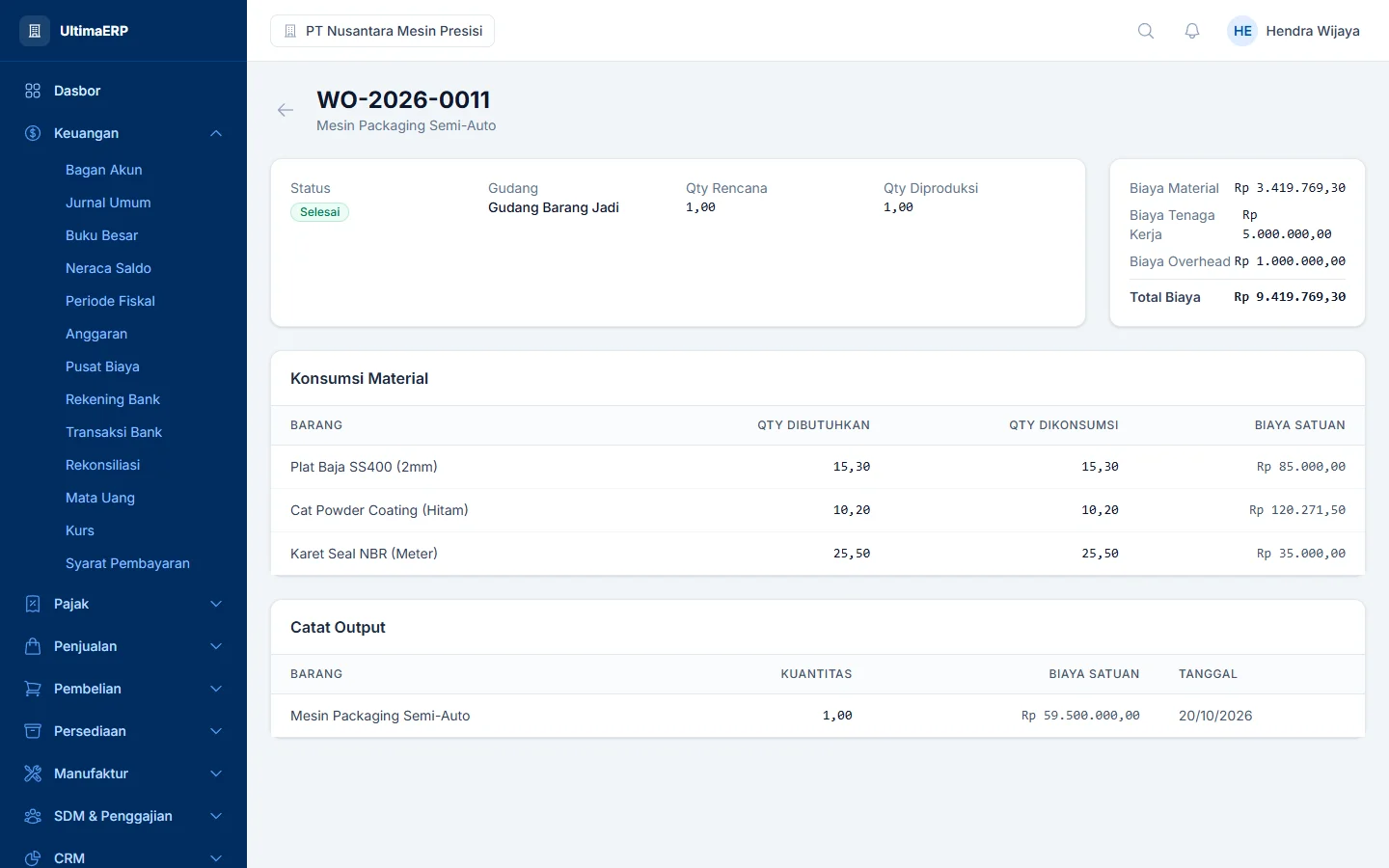Image resolution: width=1389 pixels, height=868 pixels.
Task: Expand the CRM section chevron
Action: [x=216, y=858]
